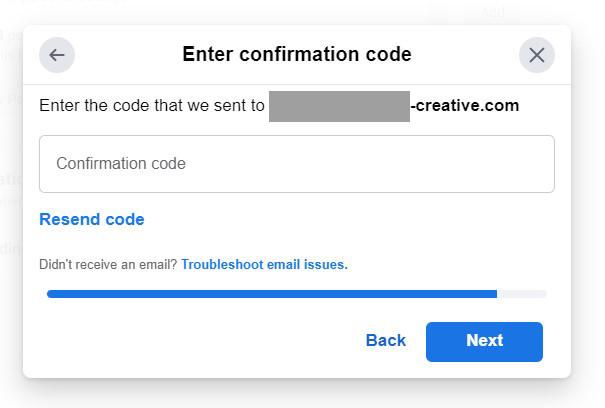
Task: Dismiss dialog via the circular X icon
Action: pyautogui.click(x=537, y=55)
